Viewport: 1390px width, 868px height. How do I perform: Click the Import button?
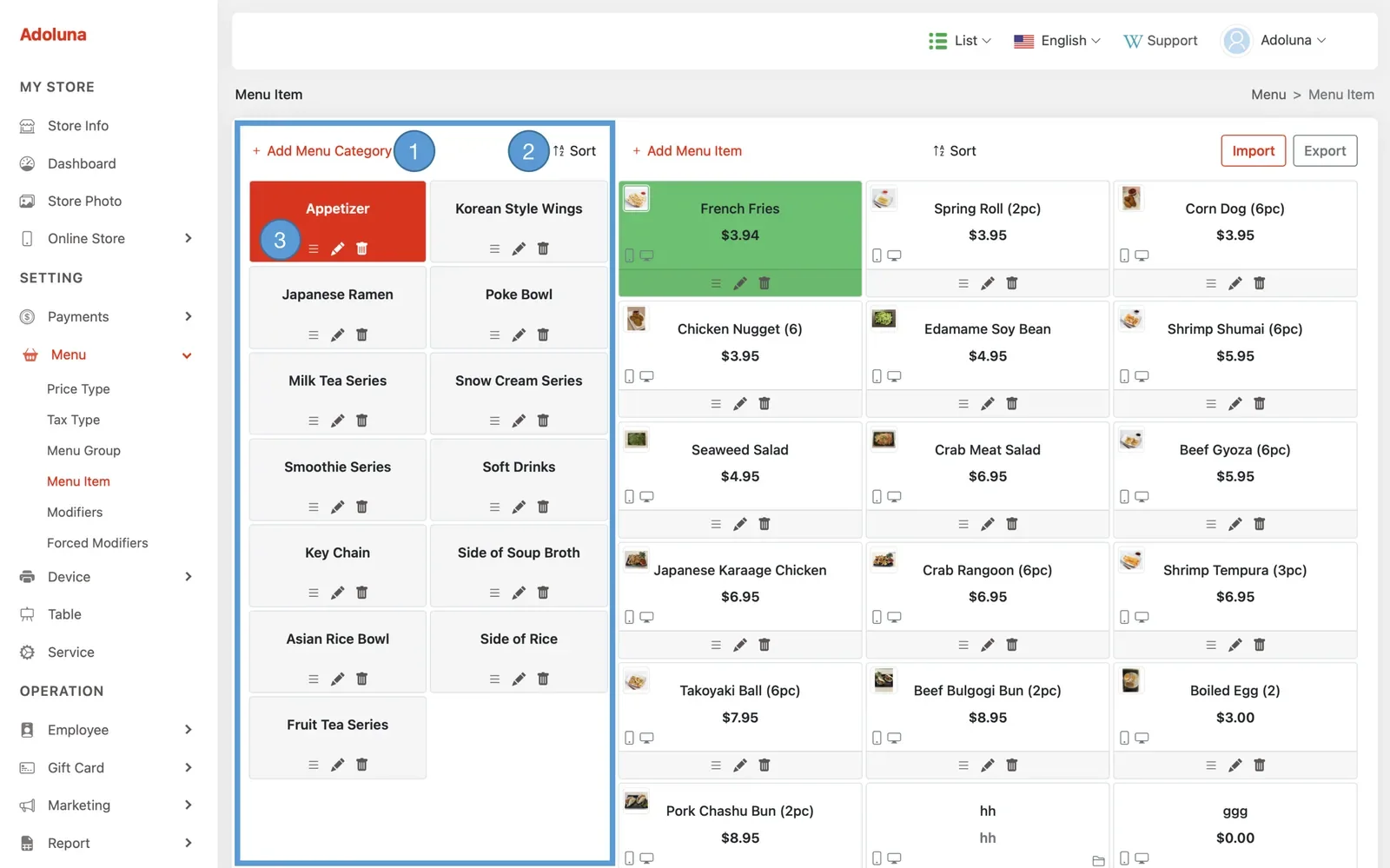(1253, 151)
